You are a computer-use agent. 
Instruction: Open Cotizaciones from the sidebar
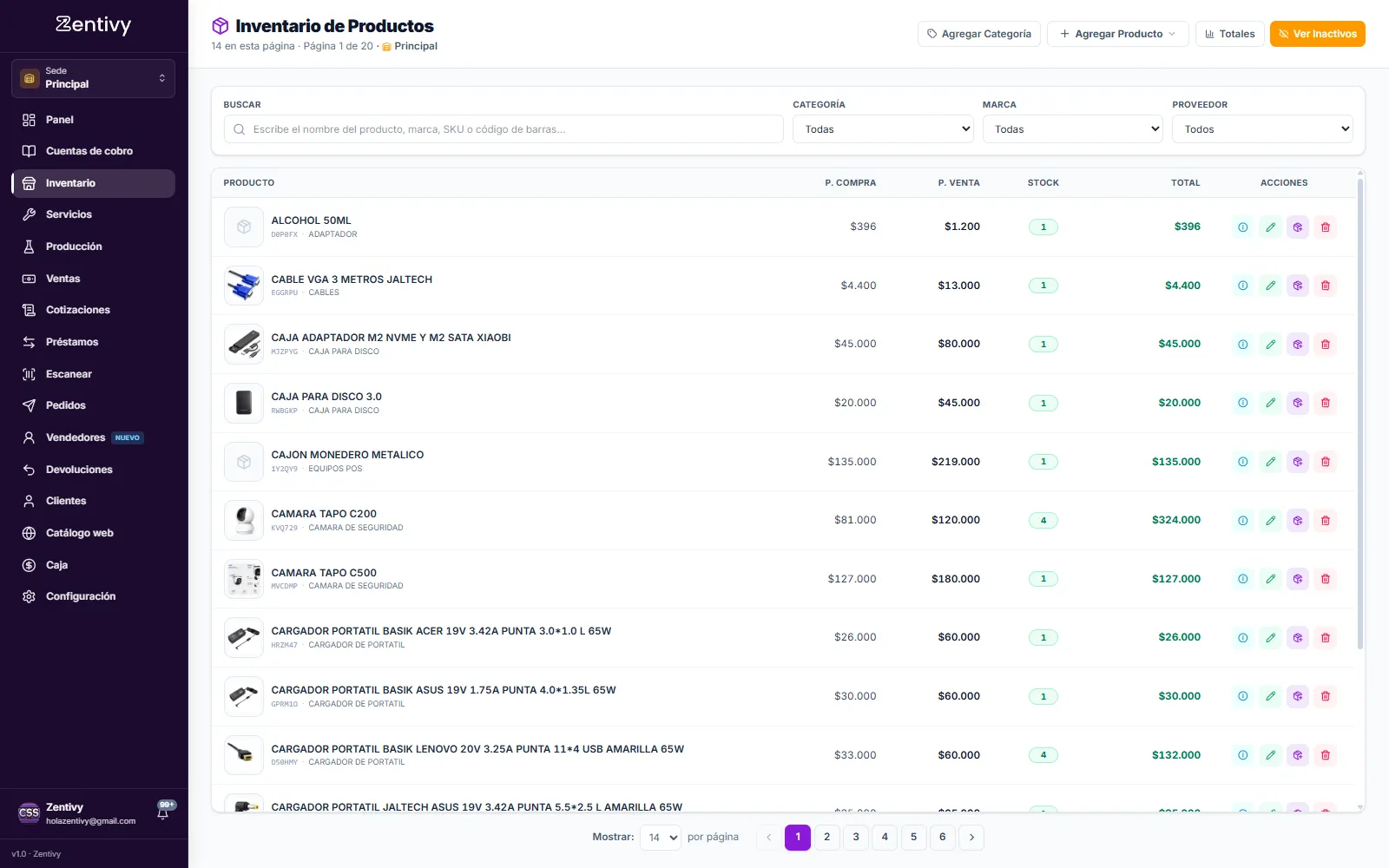(93, 310)
